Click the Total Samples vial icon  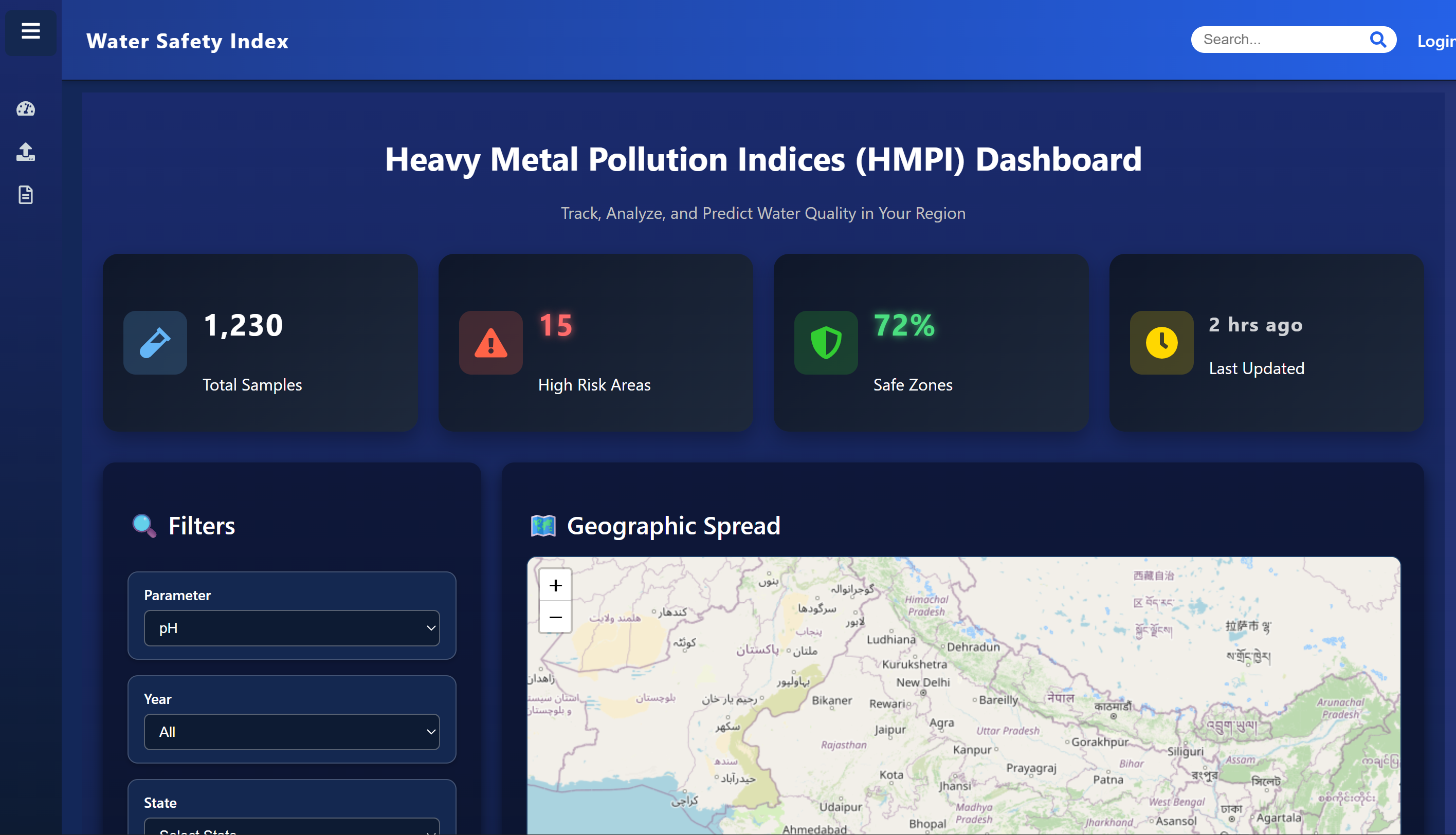click(155, 343)
